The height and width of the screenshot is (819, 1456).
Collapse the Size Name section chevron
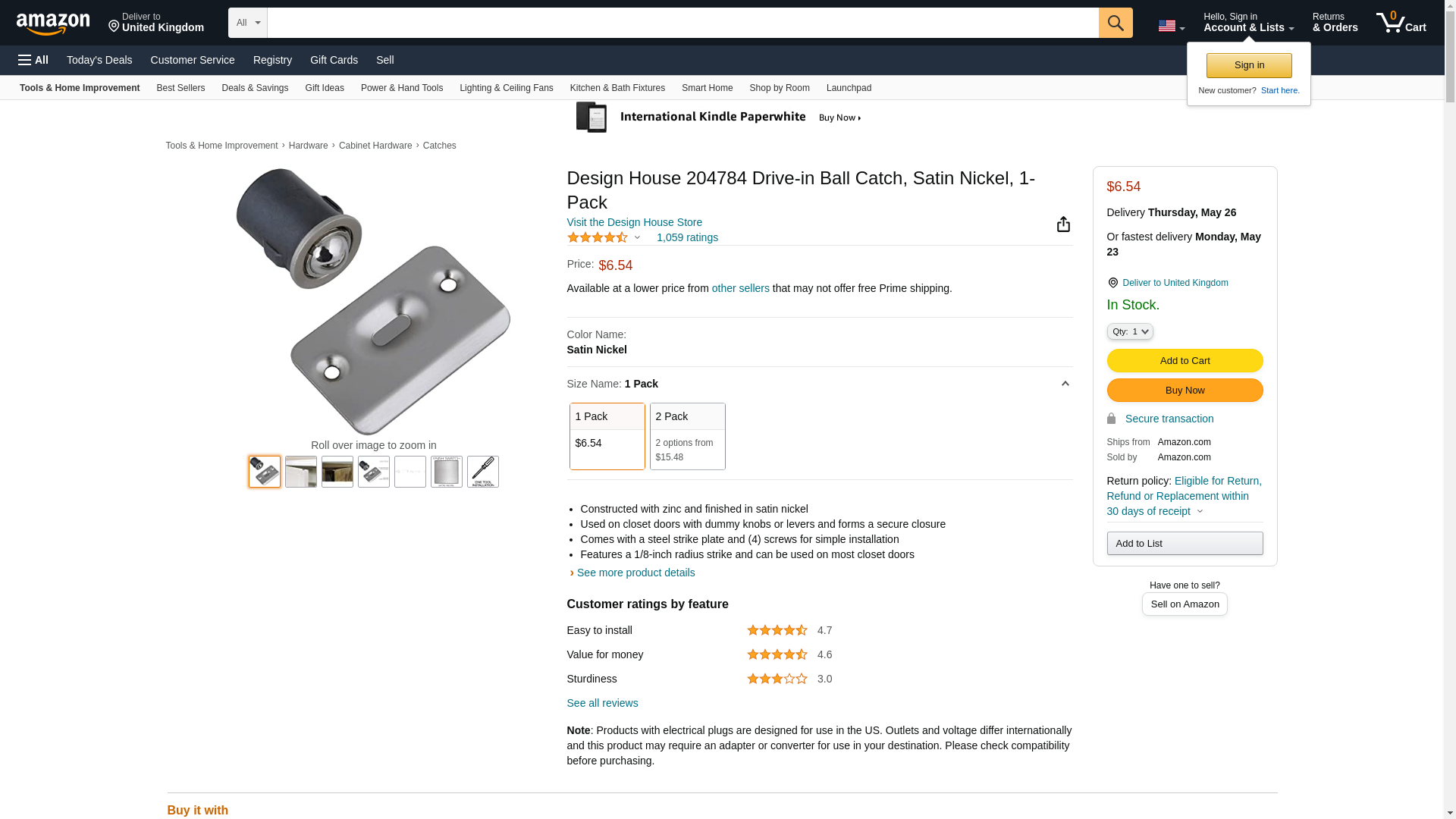coord(1065,384)
